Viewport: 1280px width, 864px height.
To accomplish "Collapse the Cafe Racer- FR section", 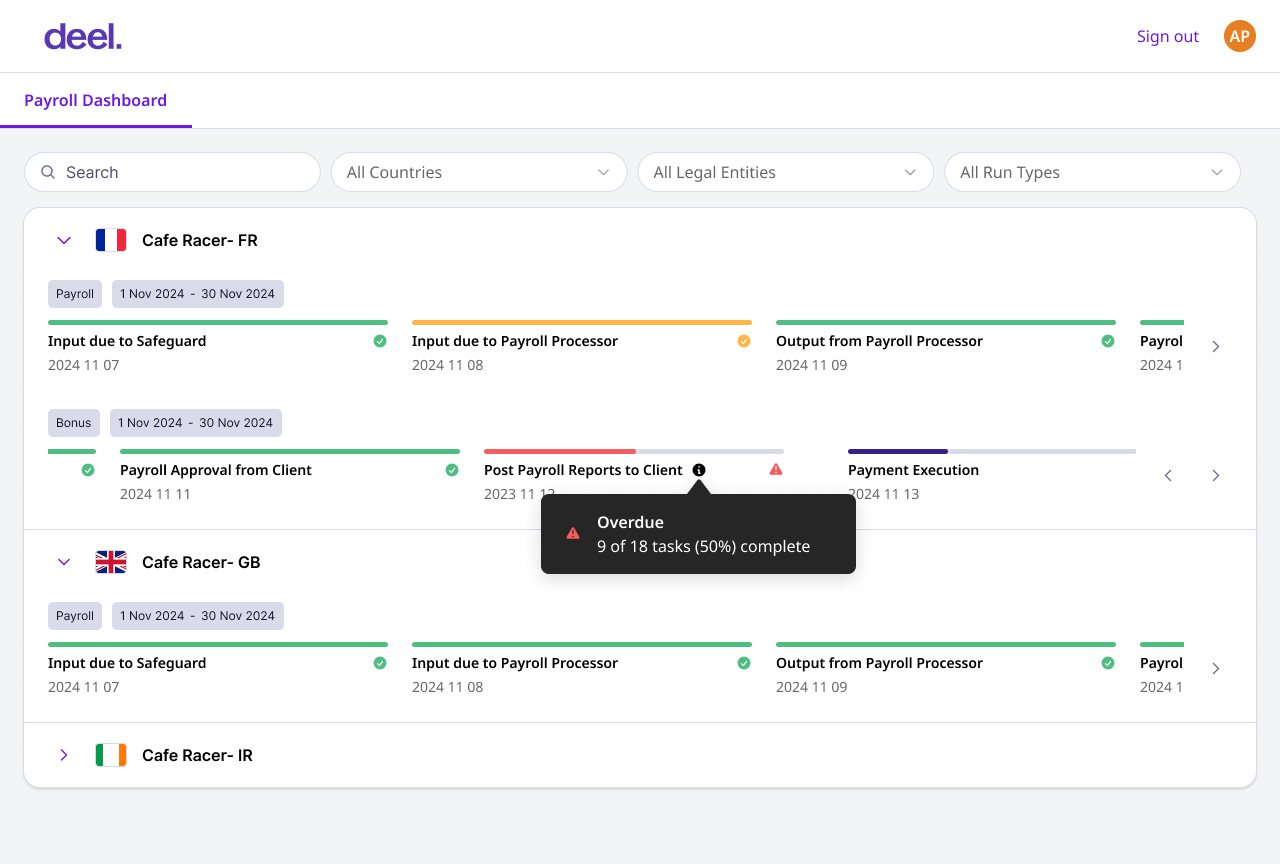I will [x=64, y=240].
